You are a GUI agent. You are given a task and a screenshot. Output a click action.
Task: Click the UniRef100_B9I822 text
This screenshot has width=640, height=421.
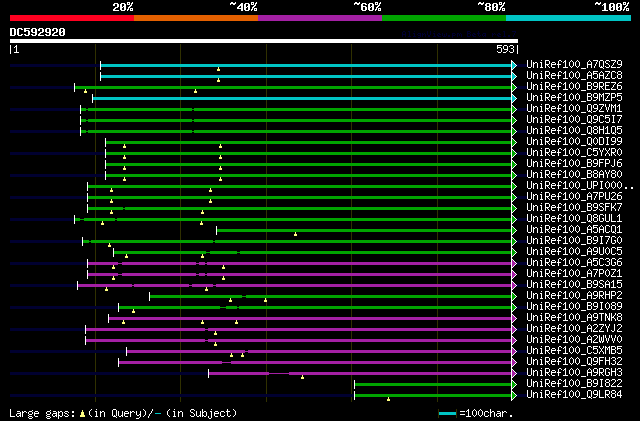click(x=574, y=384)
